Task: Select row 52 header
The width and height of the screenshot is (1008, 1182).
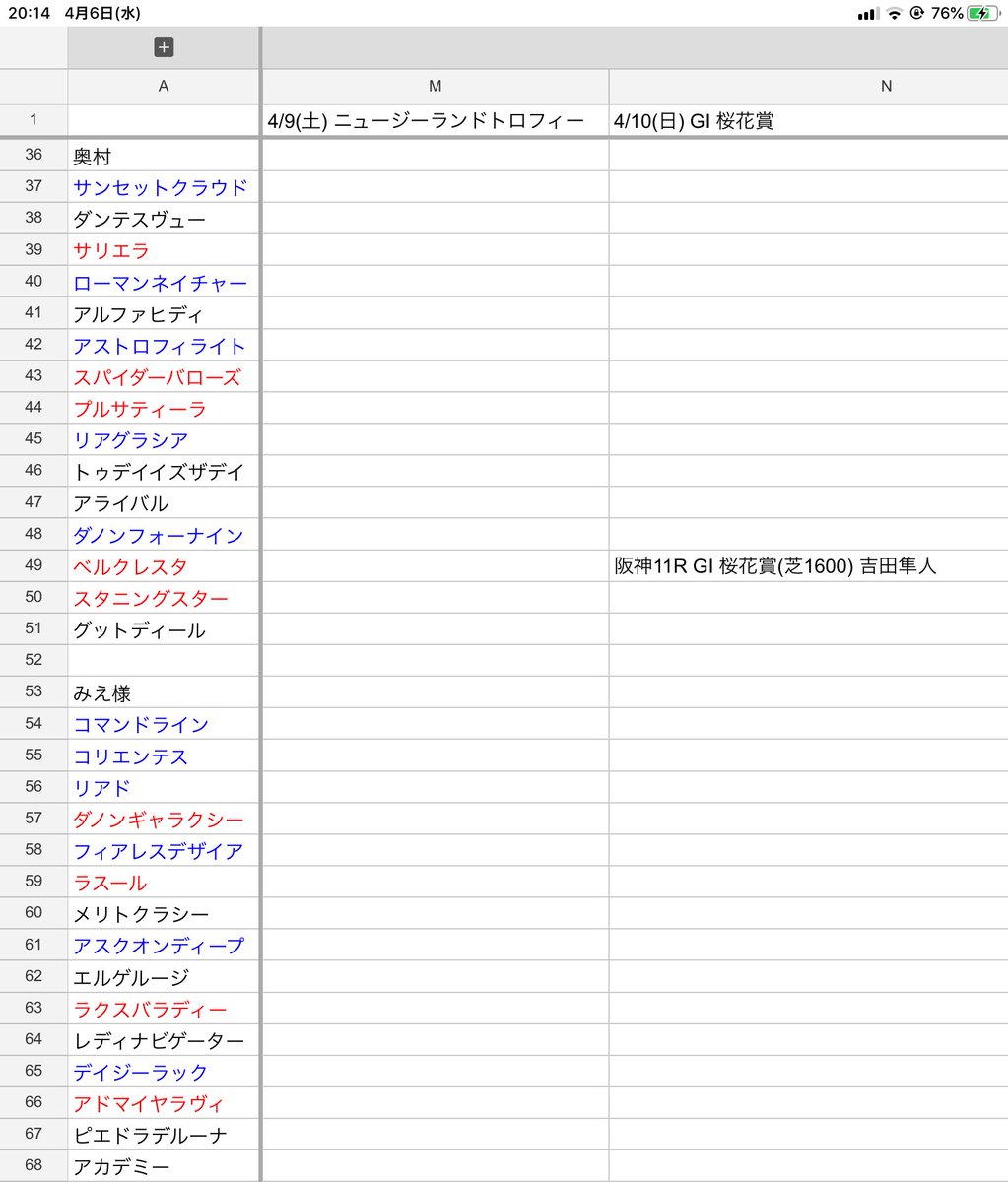Action: coord(34,660)
